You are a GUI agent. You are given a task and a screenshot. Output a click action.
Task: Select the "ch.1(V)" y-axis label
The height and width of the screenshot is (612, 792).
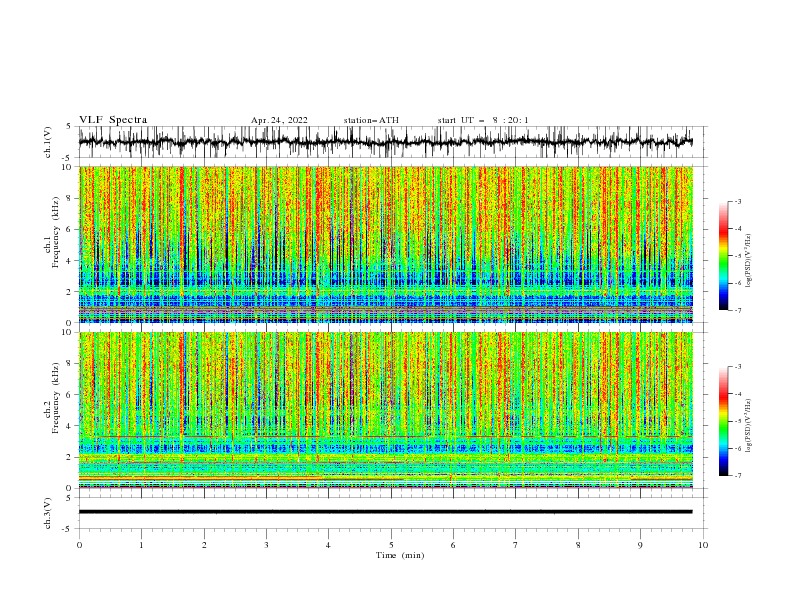pyautogui.click(x=48, y=142)
